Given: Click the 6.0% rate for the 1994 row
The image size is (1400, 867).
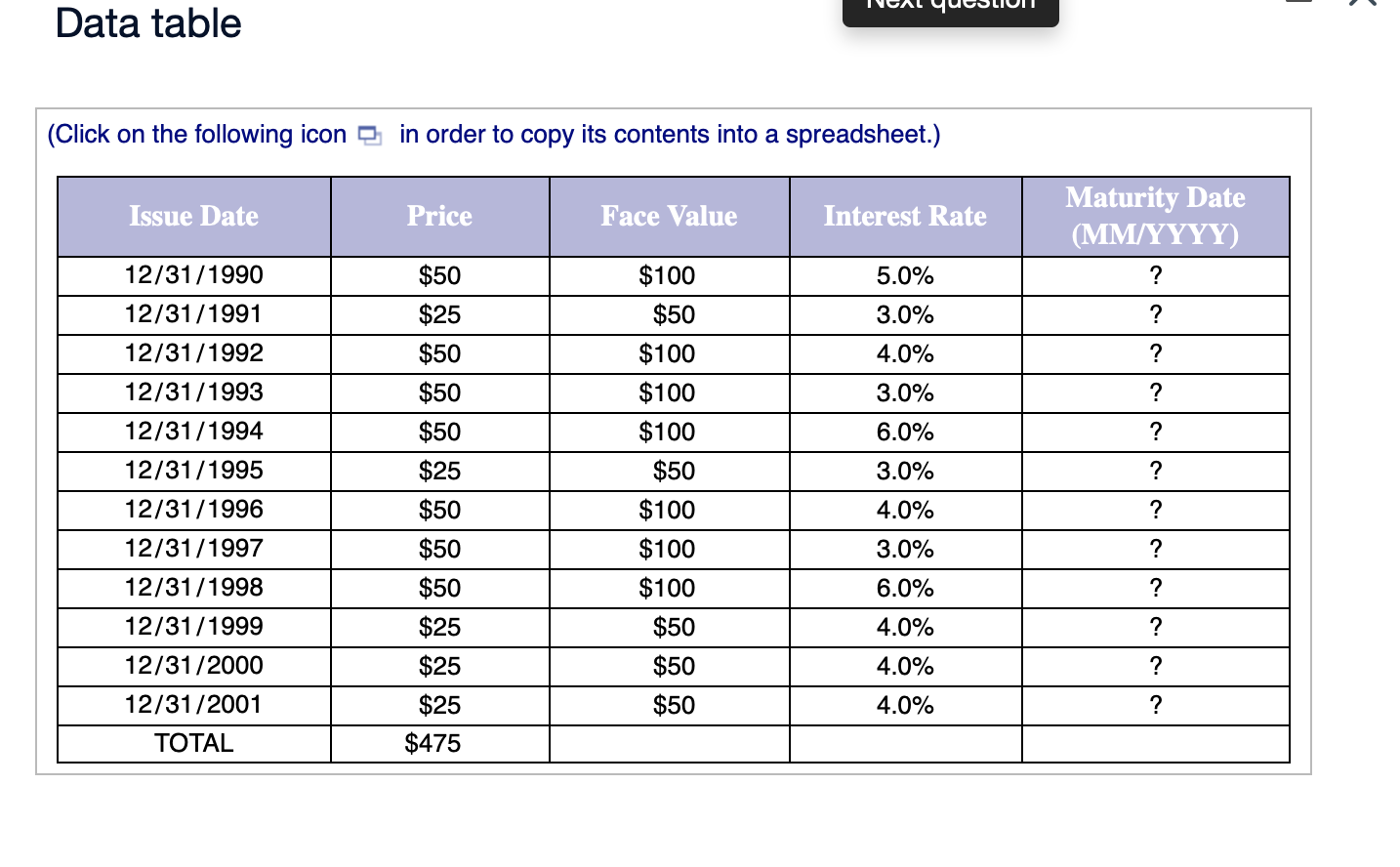Looking at the screenshot, I should [905, 432].
